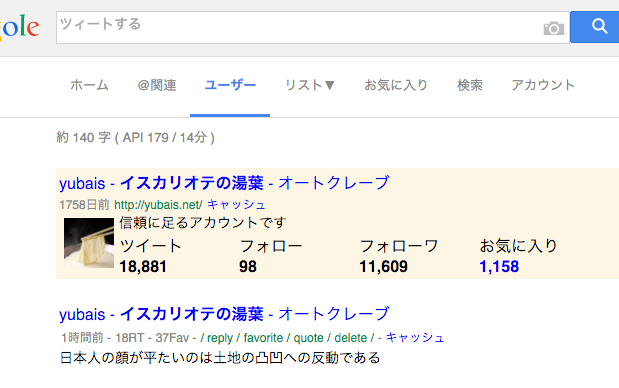Open the ホーム tab
Image resolution: width=619 pixels, height=388 pixels.
(89, 85)
